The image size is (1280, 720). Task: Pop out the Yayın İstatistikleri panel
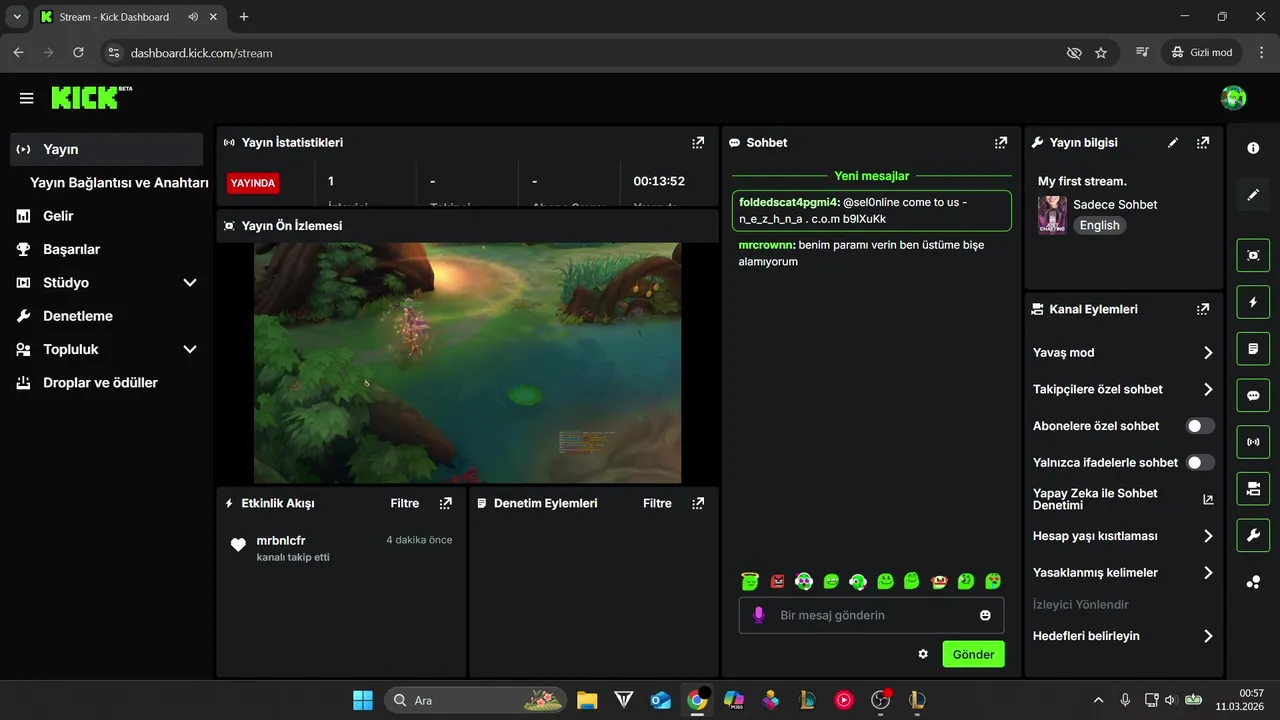click(698, 143)
